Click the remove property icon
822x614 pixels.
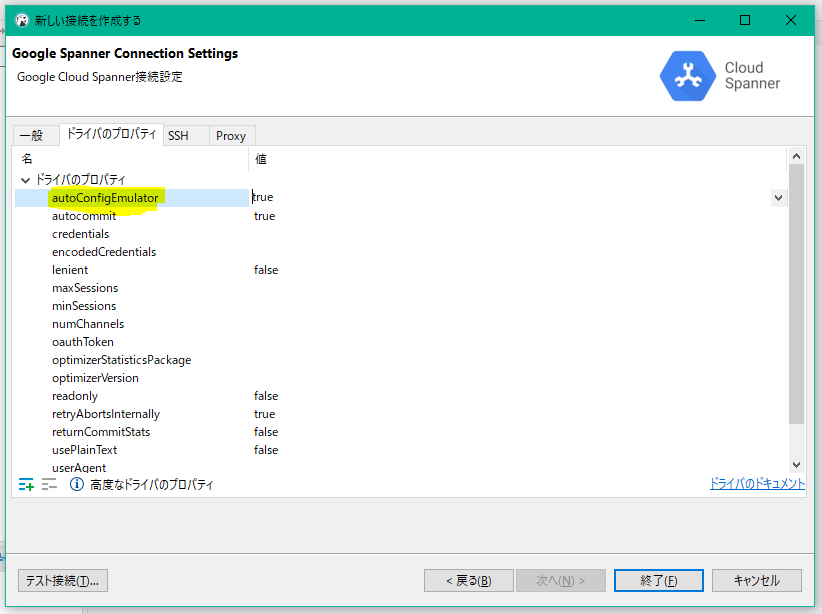tap(49, 484)
